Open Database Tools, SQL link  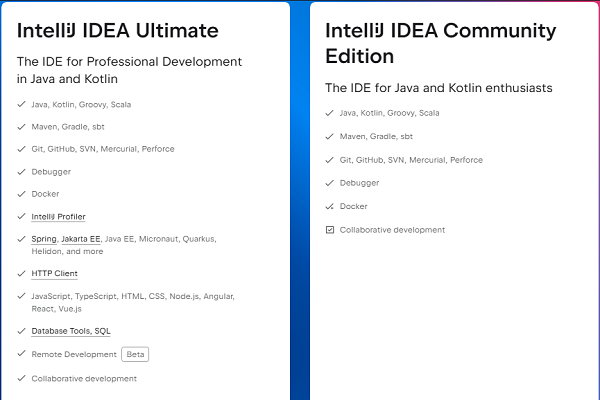click(71, 331)
